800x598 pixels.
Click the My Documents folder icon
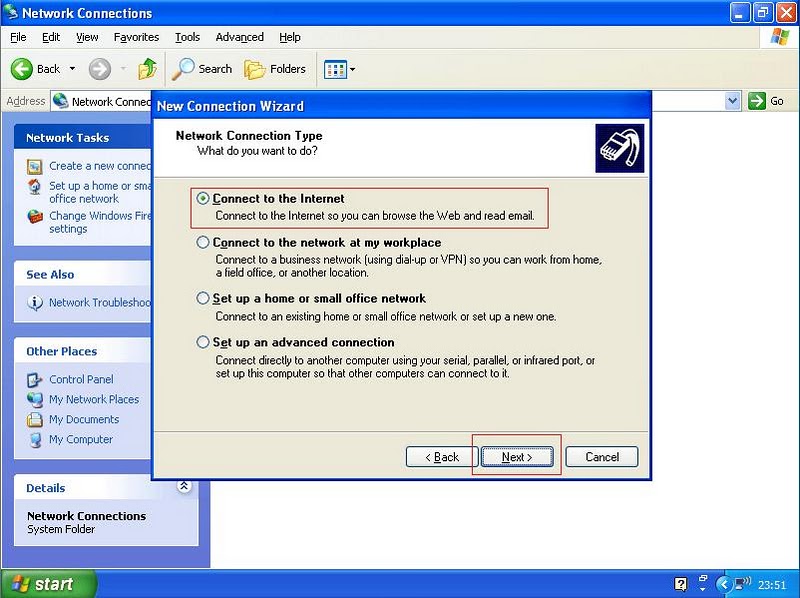pyautogui.click(x=35, y=419)
